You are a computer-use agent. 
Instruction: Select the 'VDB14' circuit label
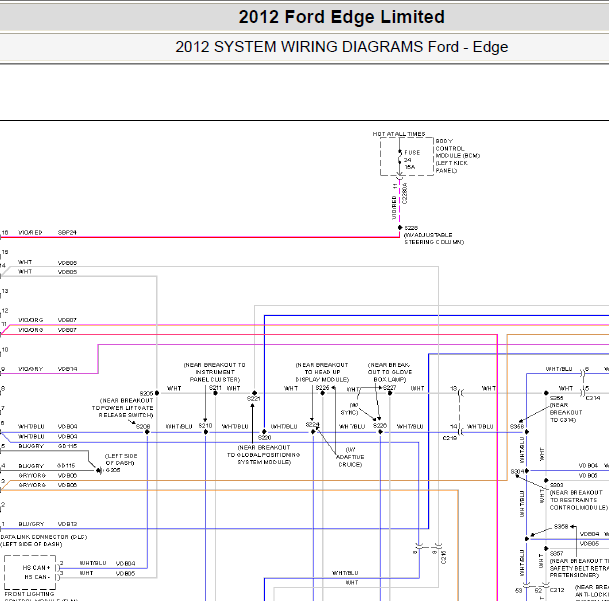(x=67, y=369)
